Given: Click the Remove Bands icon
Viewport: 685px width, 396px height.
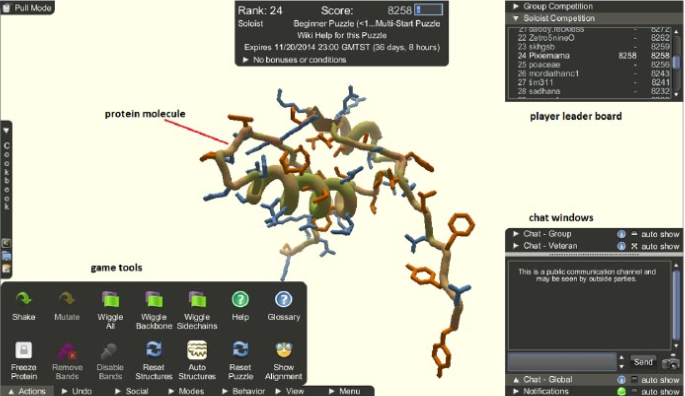Looking at the screenshot, I should point(67,351).
